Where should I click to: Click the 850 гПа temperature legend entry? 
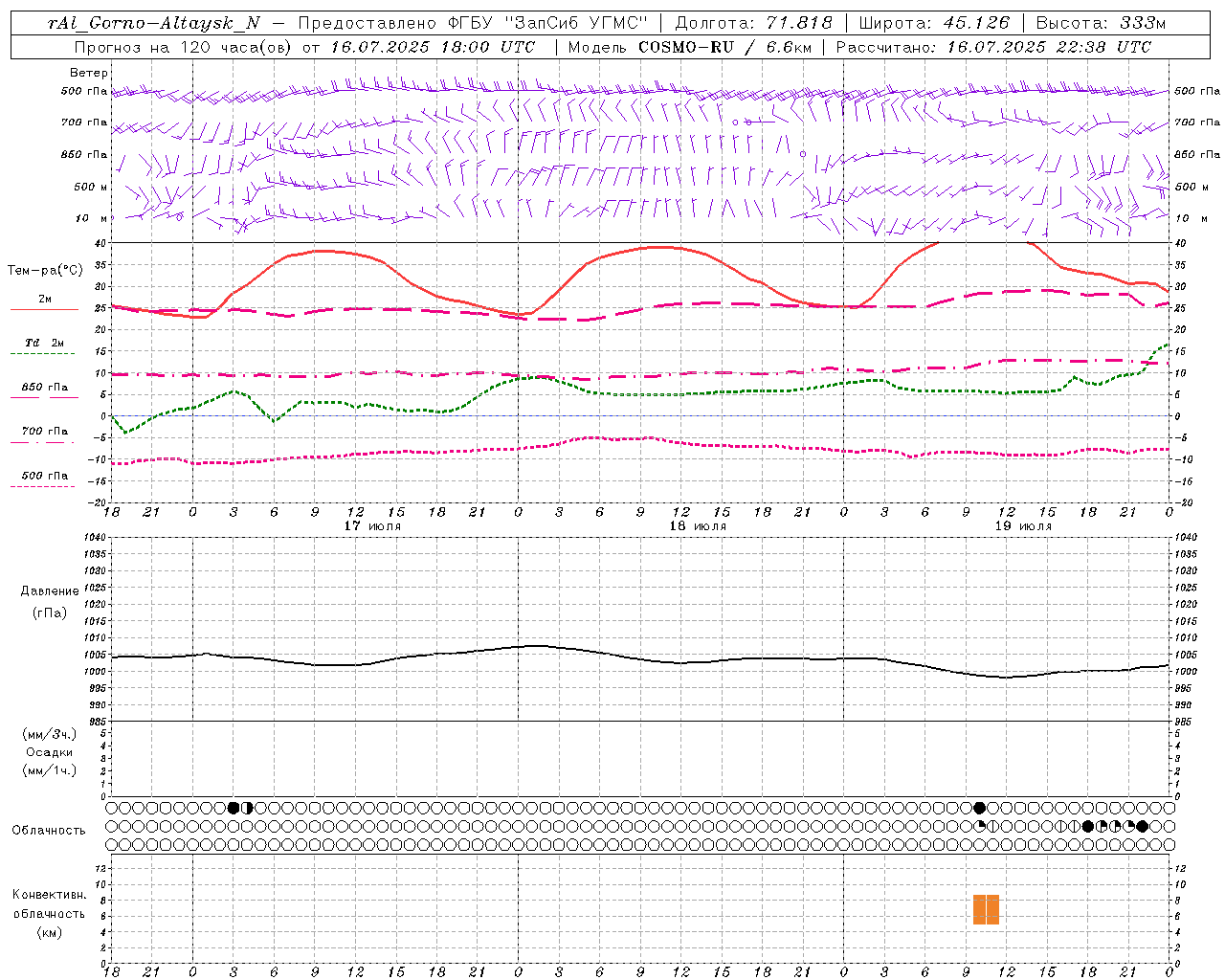[45, 388]
